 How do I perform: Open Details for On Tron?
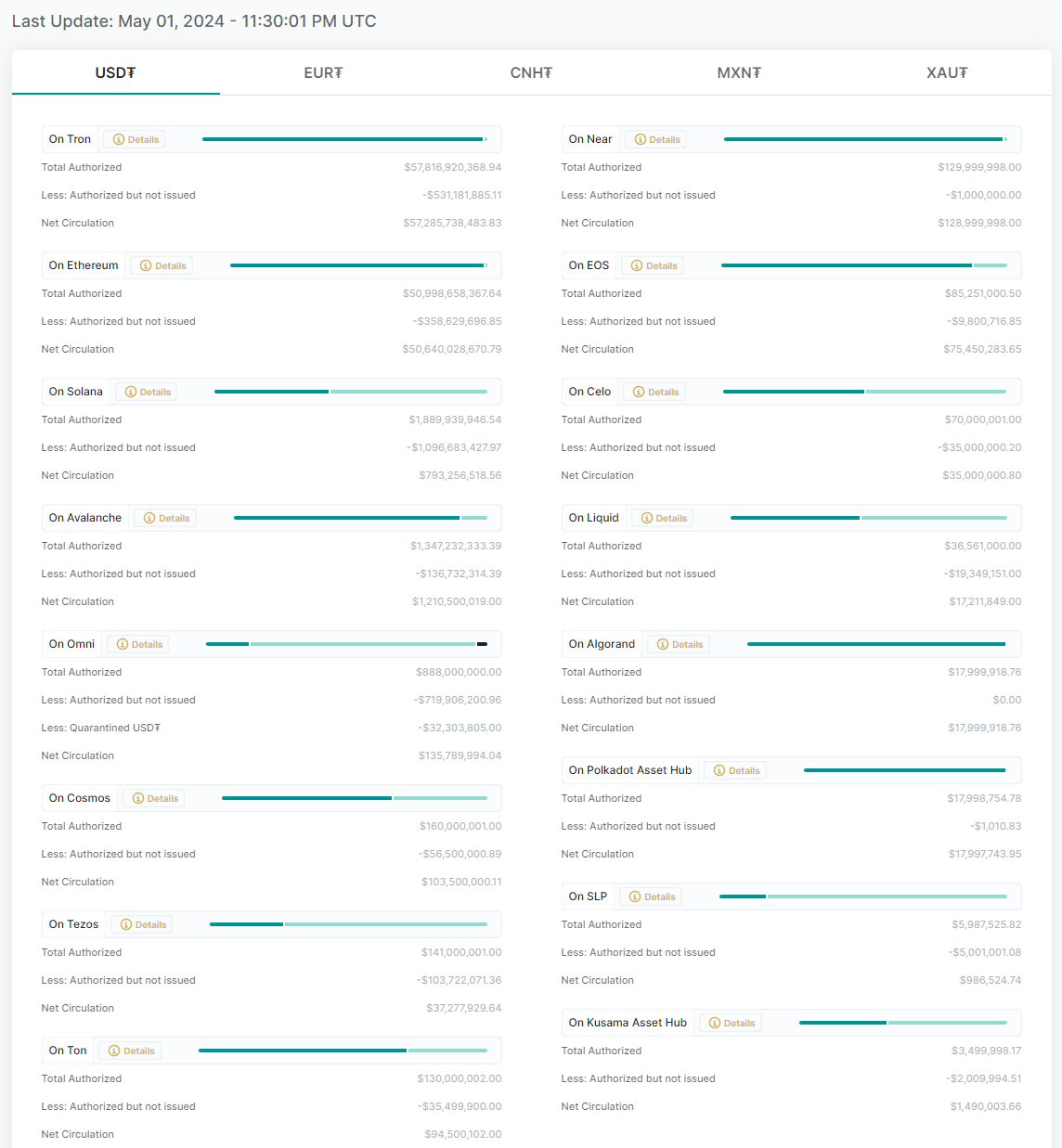pos(135,140)
